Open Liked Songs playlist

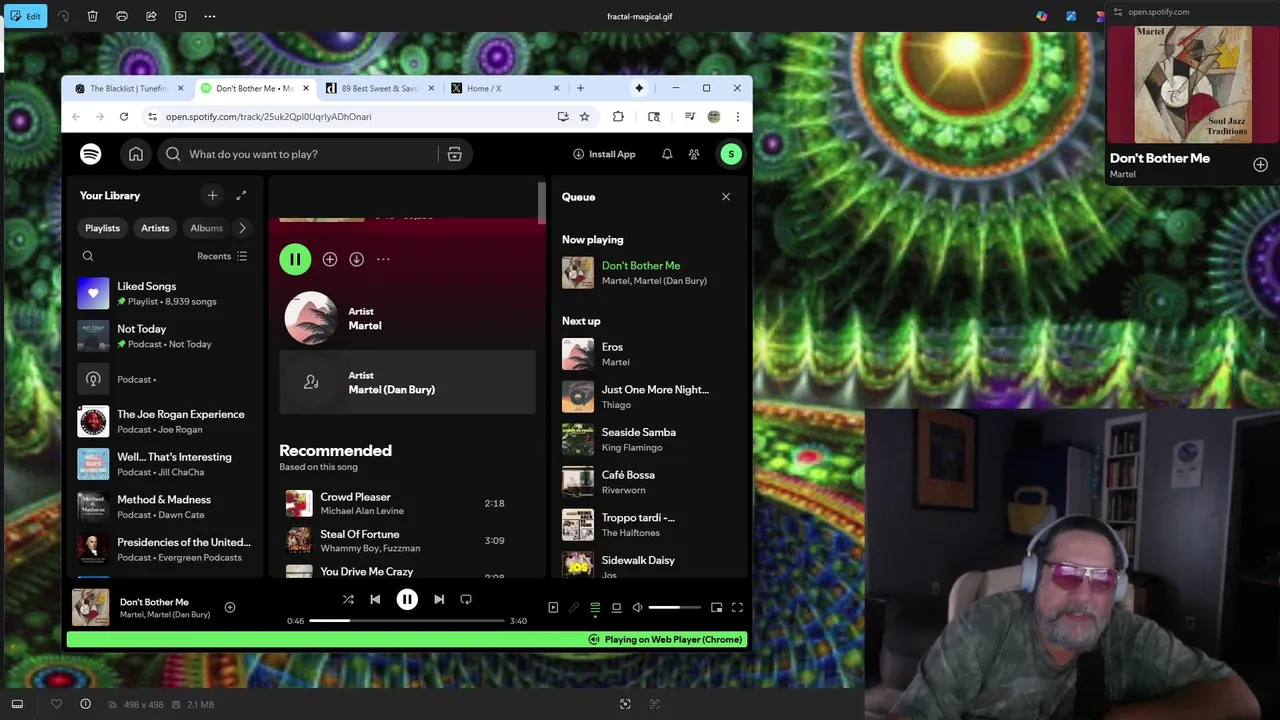pyautogui.click(x=165, y=293)
